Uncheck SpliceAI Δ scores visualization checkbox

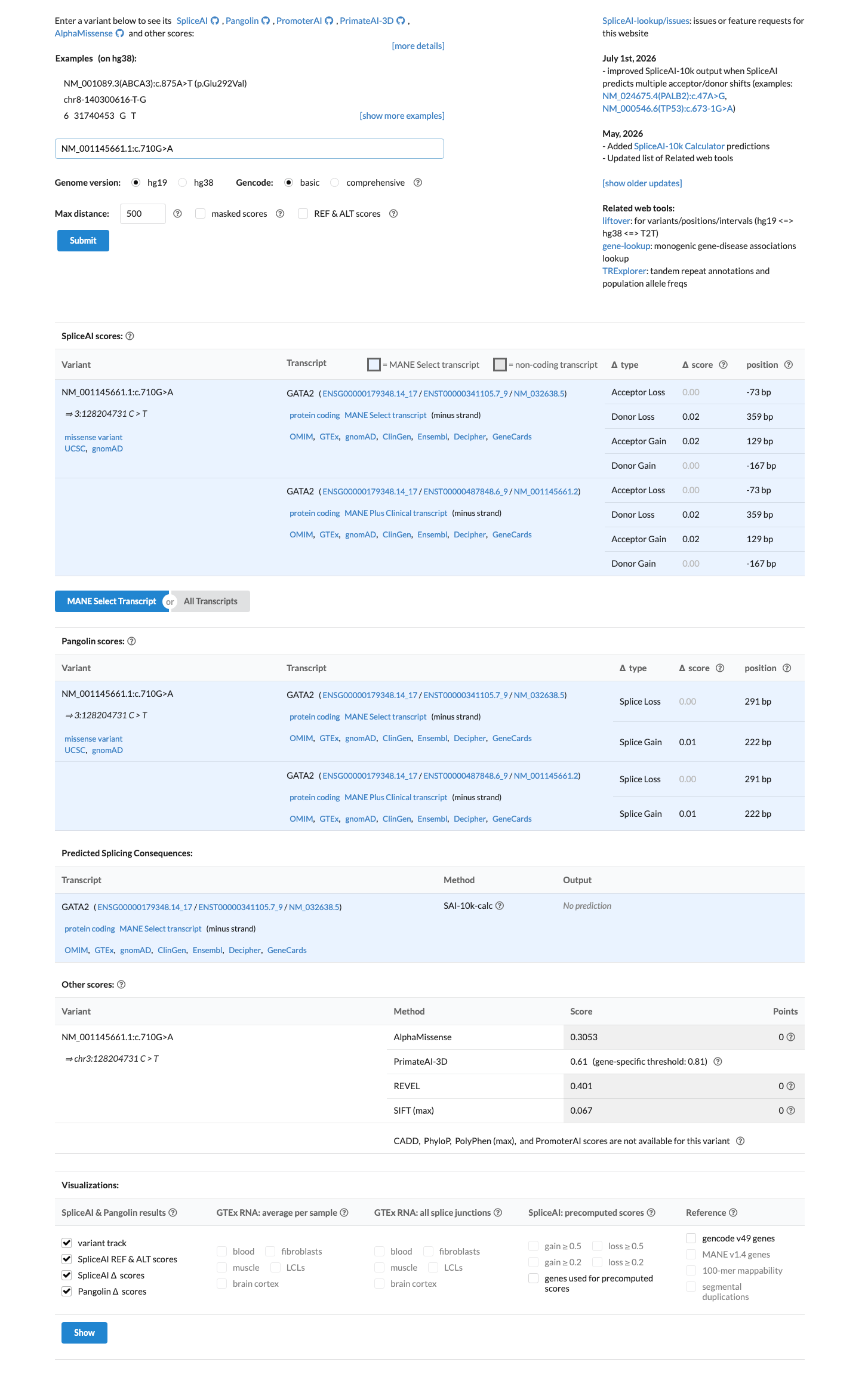click(x=67, y=1275)
